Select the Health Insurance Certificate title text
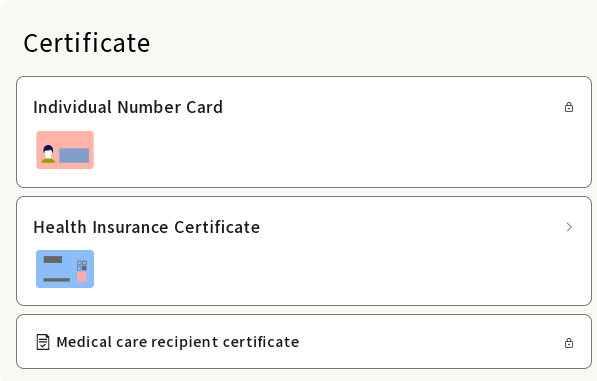The height and width of the screenshot is (381, 597). click(147, 227)
